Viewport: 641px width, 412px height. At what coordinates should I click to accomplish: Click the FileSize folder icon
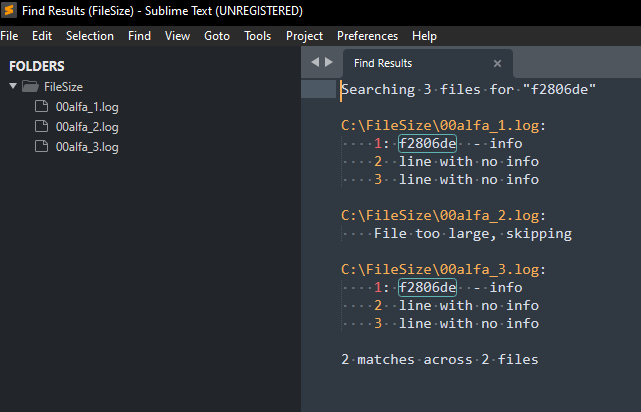(x=30, y=86)
